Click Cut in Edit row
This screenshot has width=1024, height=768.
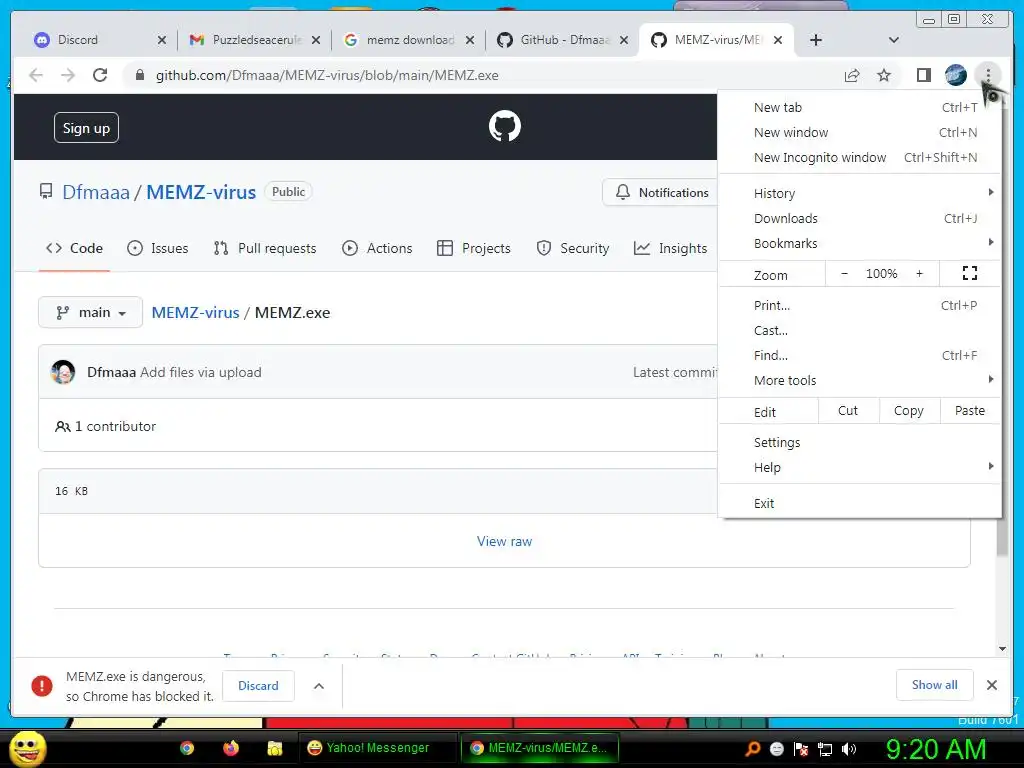848,411
